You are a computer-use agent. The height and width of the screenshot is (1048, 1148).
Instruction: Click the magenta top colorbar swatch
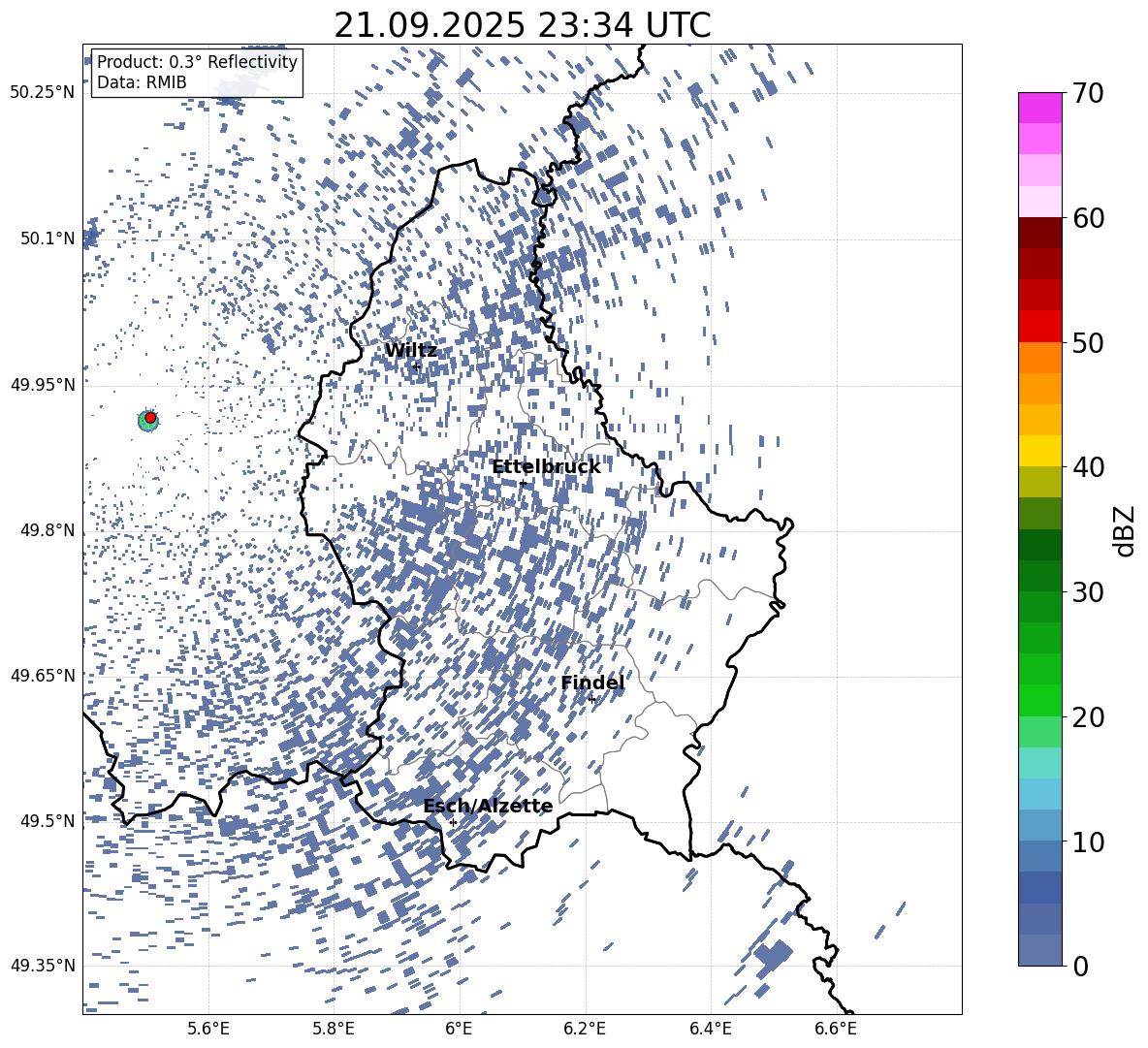point(1039,108)
